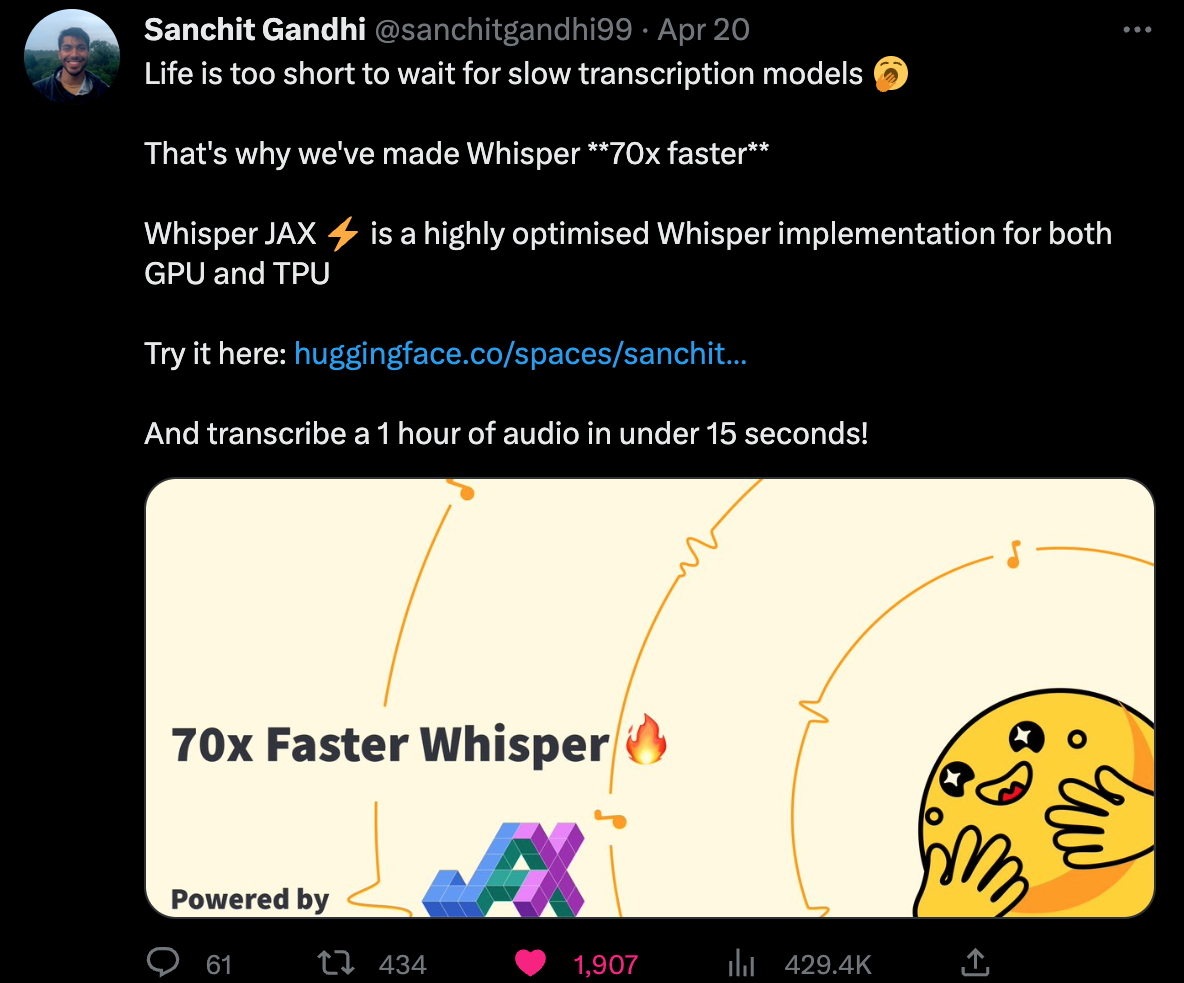
Task: Click the 434 retweets count
Action: click(402, 965)
